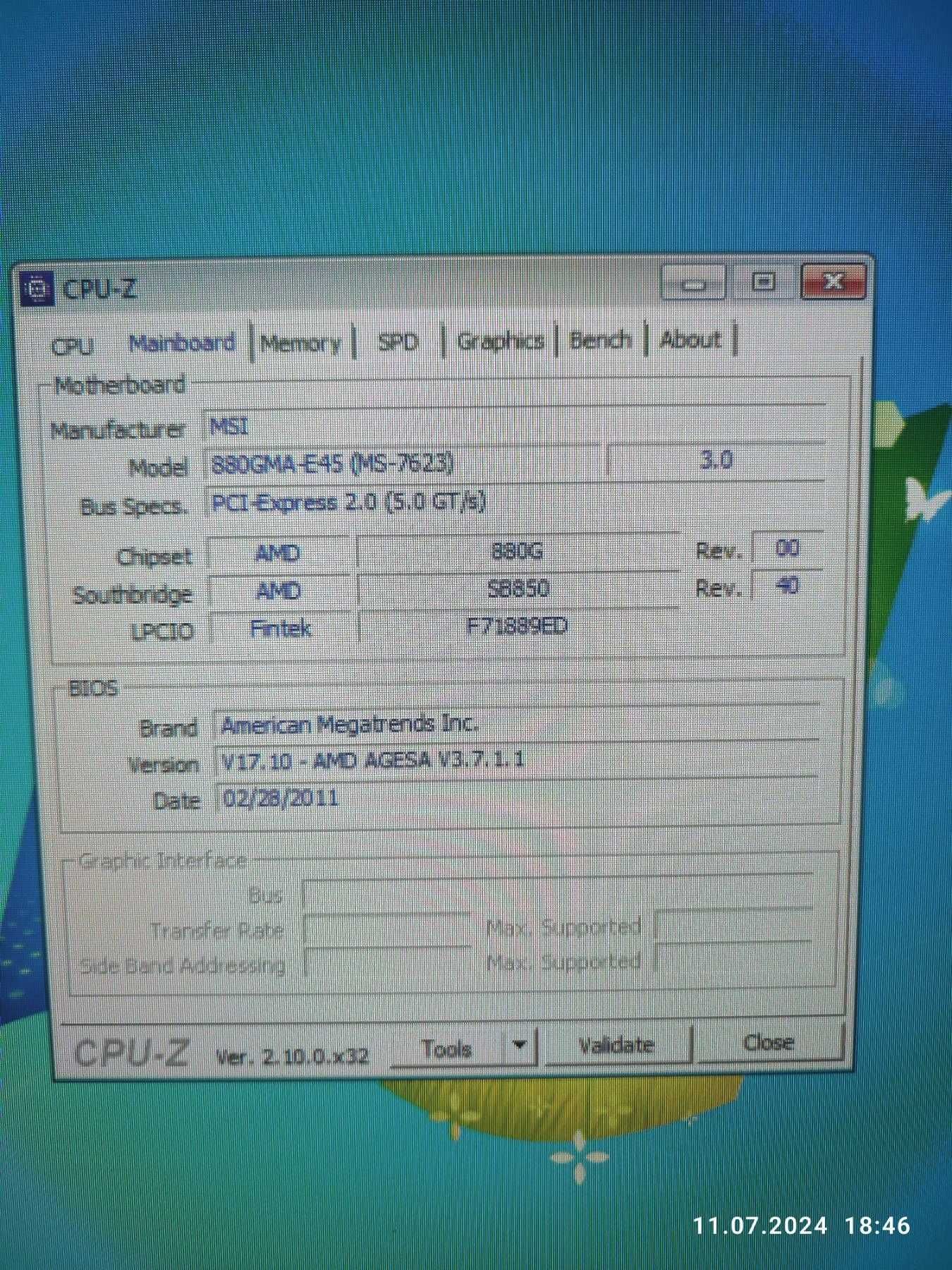Click the CPU-Z logo text at bottom
Screen dimensions: 952x1270
pyautogui.click(x=131, y=1055)
